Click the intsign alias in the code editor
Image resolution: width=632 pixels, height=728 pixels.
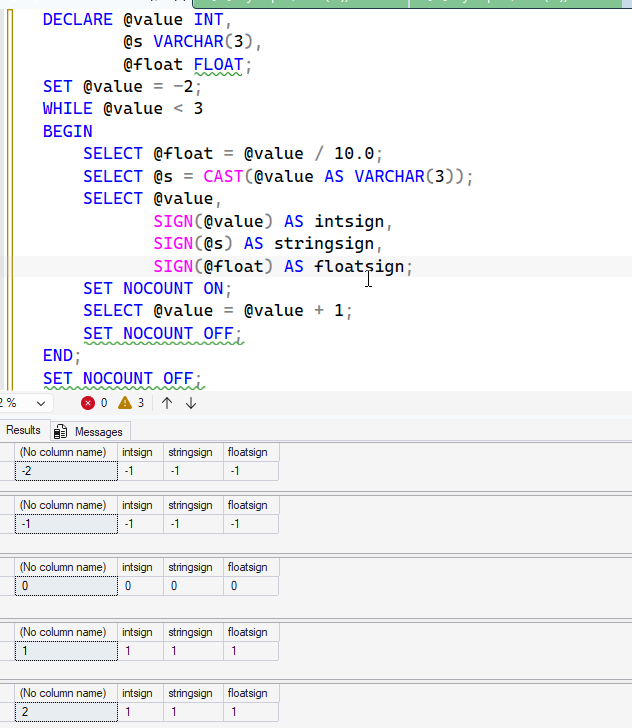[x=349, y=221]
